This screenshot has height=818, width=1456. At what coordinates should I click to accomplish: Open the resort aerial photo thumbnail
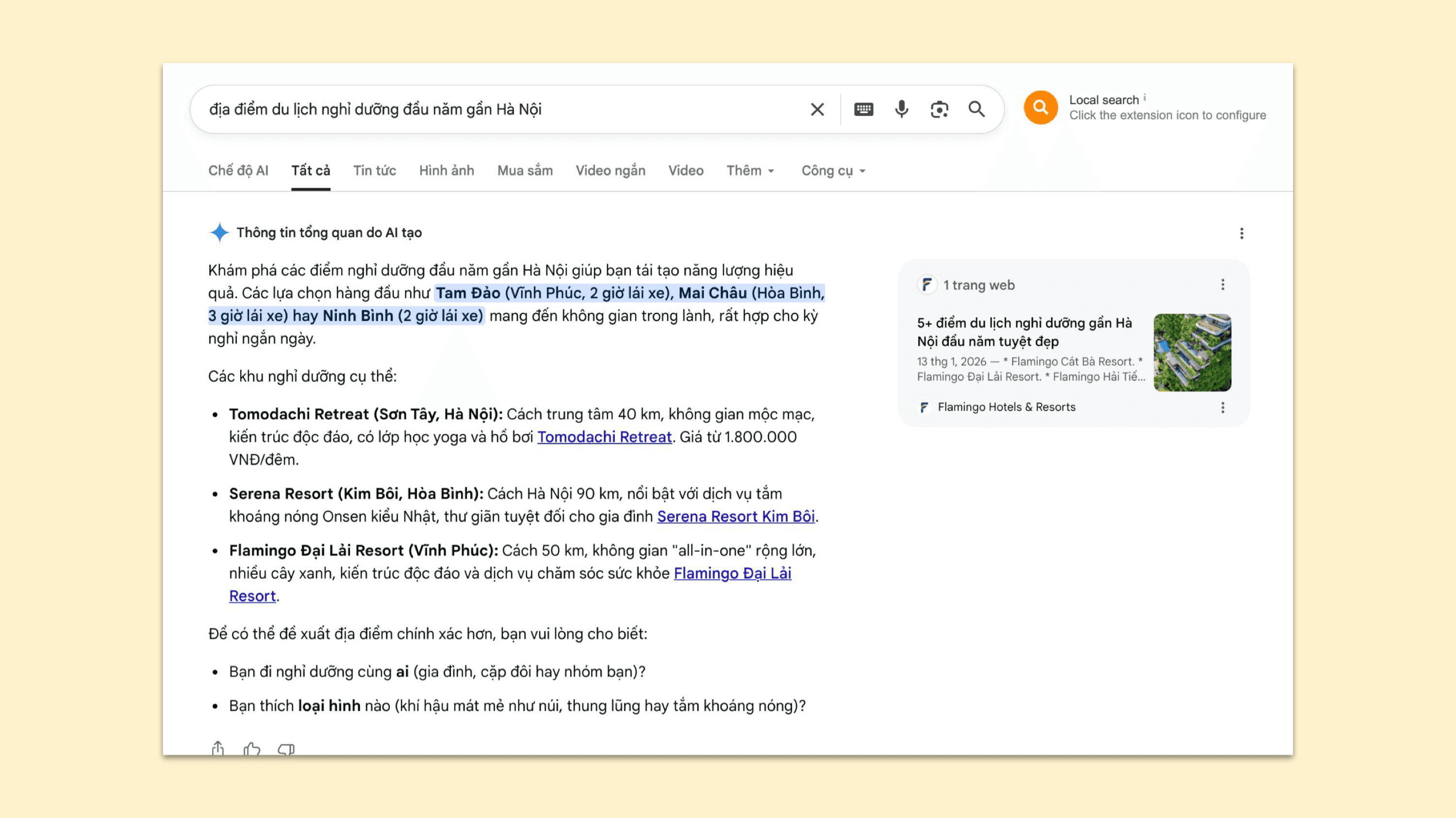click(1192, 353)
